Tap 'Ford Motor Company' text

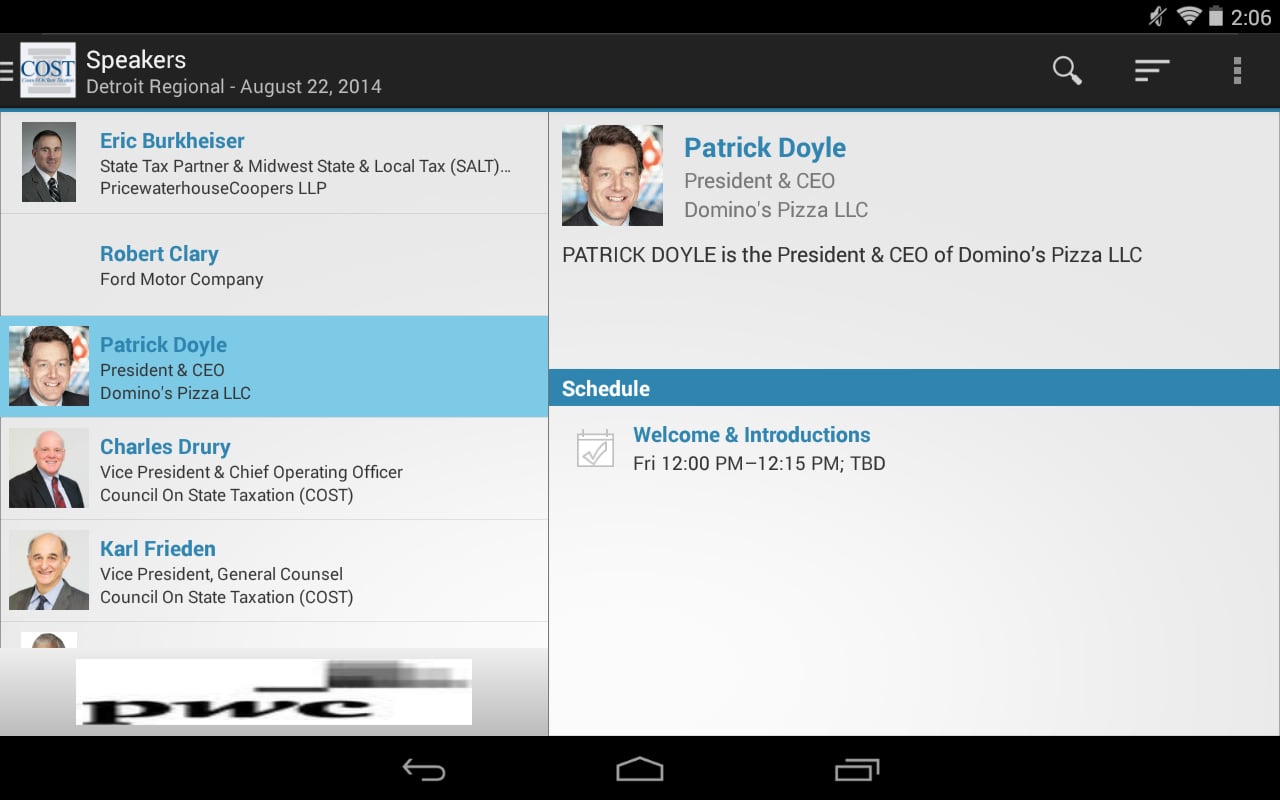pyautogui.click(x=182, y=279)
